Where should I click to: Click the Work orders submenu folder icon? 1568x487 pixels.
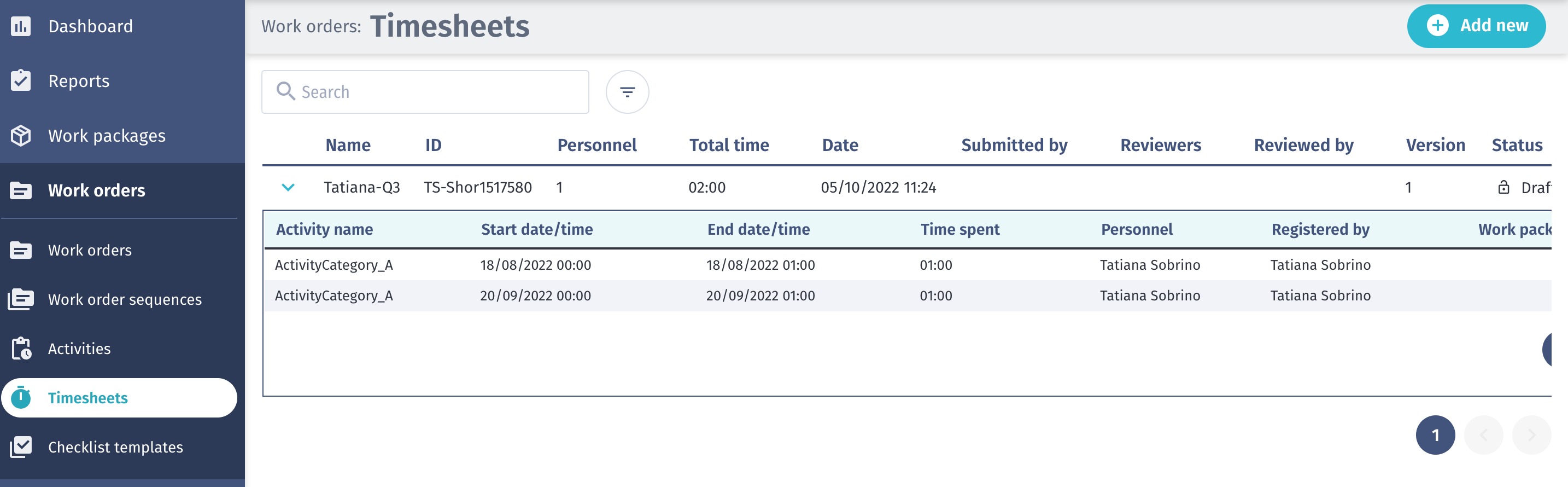tap(21, 251)
